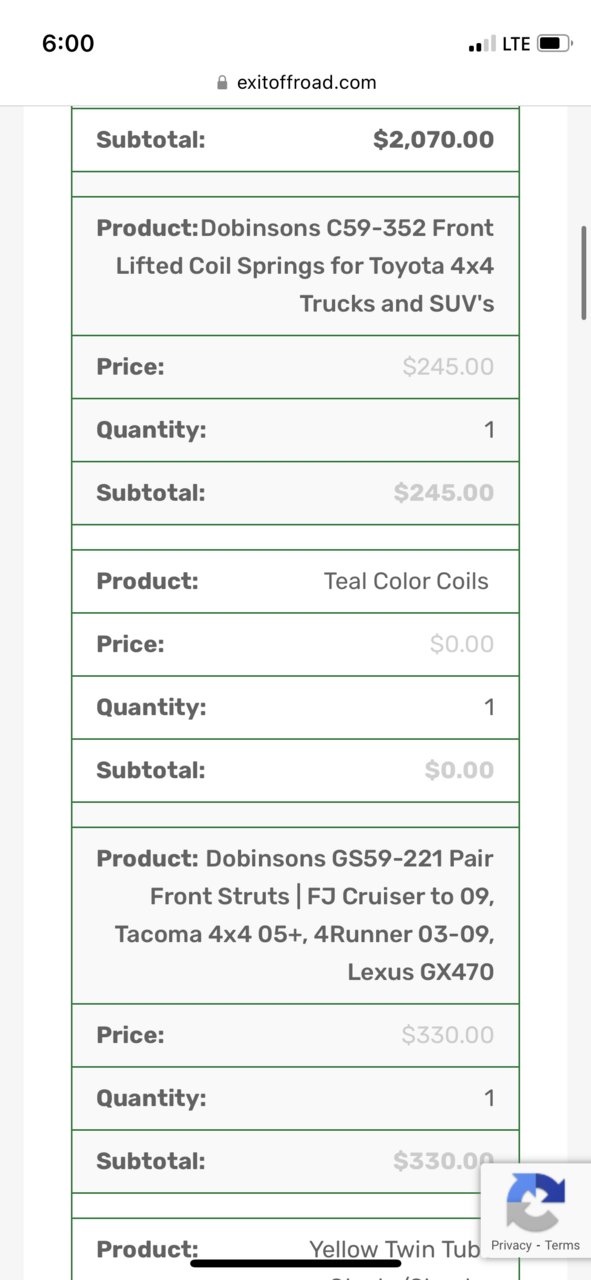Click the page scrollbar thumb on right edge
The width and height of the screenshot is (591, 1280).
[584, 273]
